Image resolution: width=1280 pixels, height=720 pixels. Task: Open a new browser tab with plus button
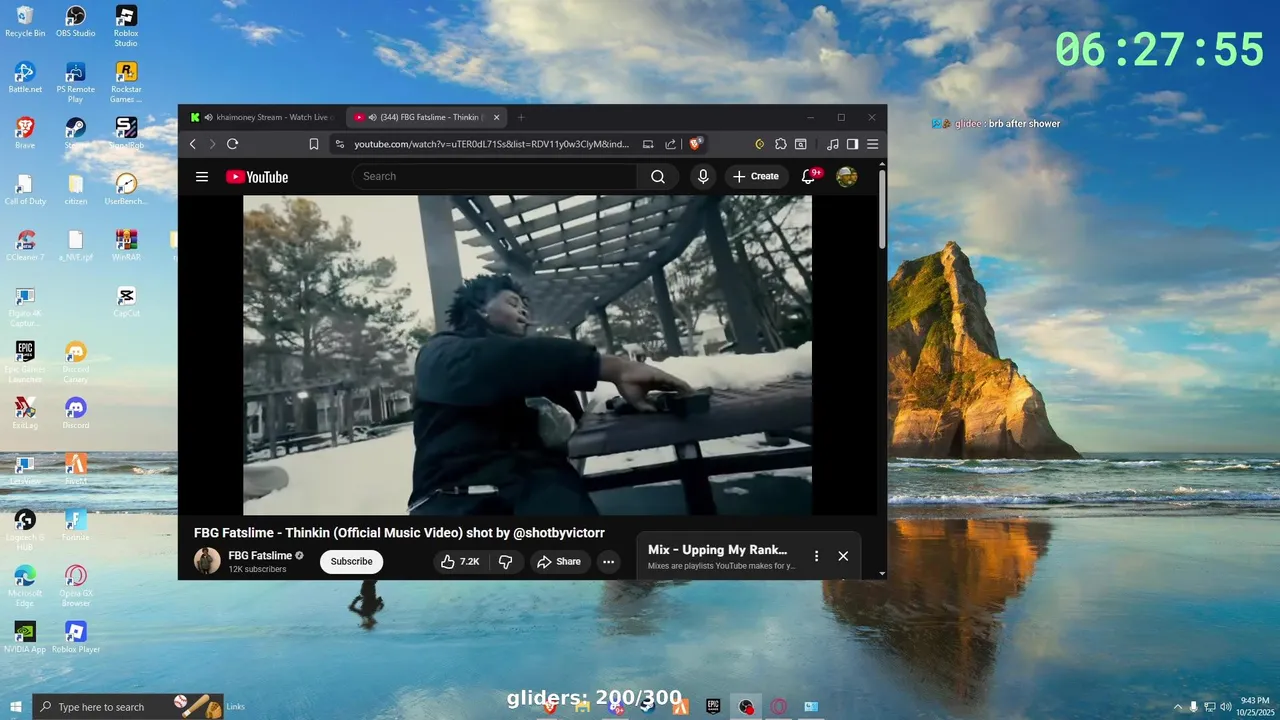pyautogui.click(x=520, y=117)
